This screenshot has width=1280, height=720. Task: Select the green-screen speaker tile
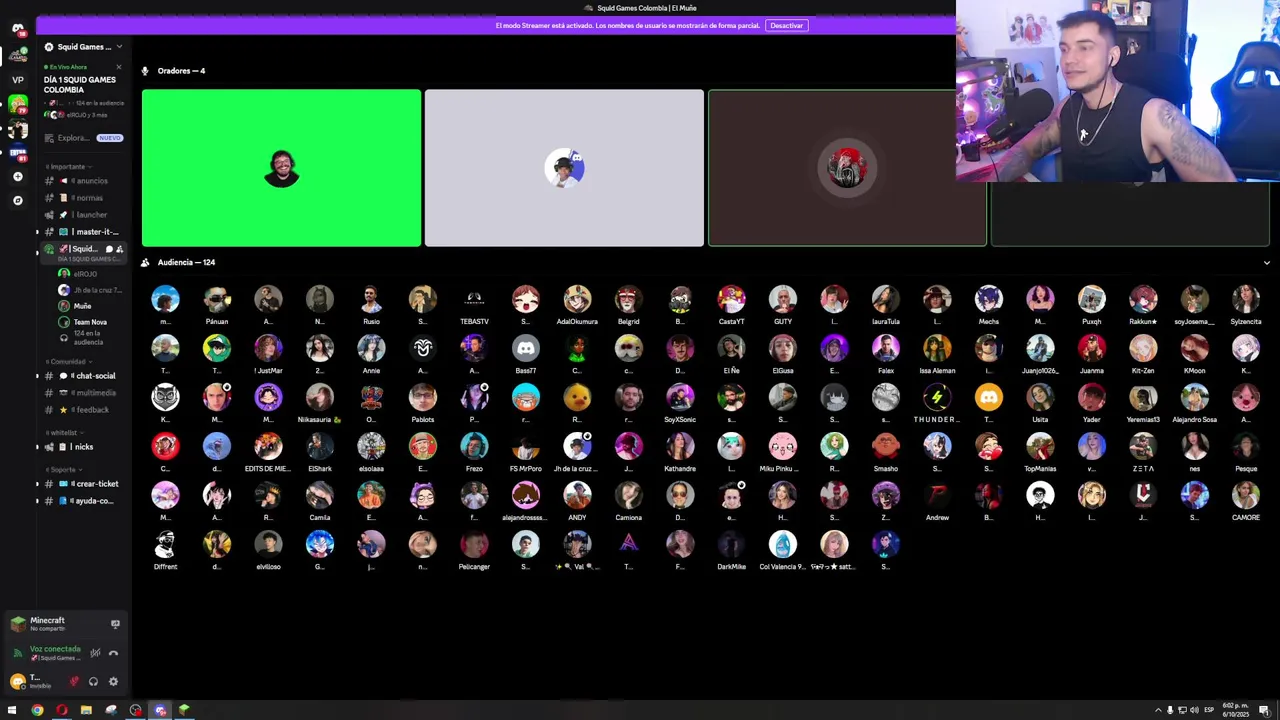coord(281,168)
